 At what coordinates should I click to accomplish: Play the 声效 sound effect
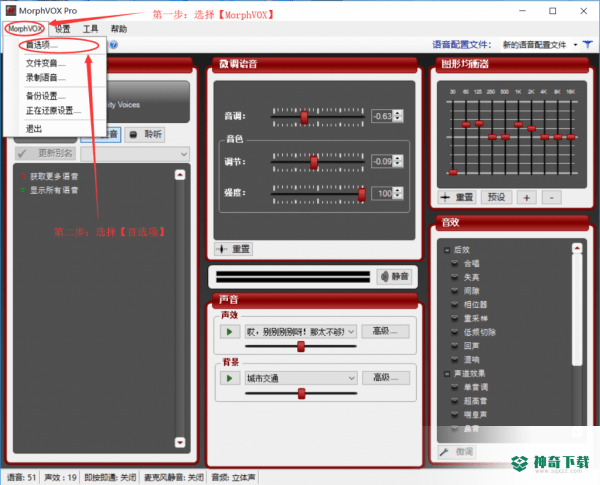pos(230,331)
